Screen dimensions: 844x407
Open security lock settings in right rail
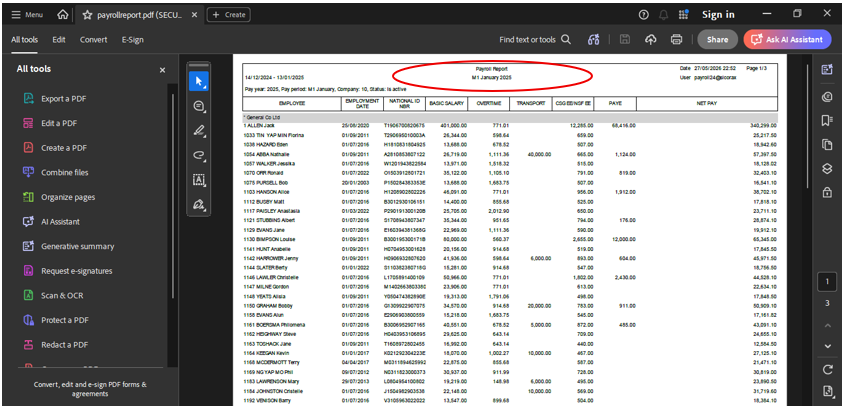pos(827,192)
